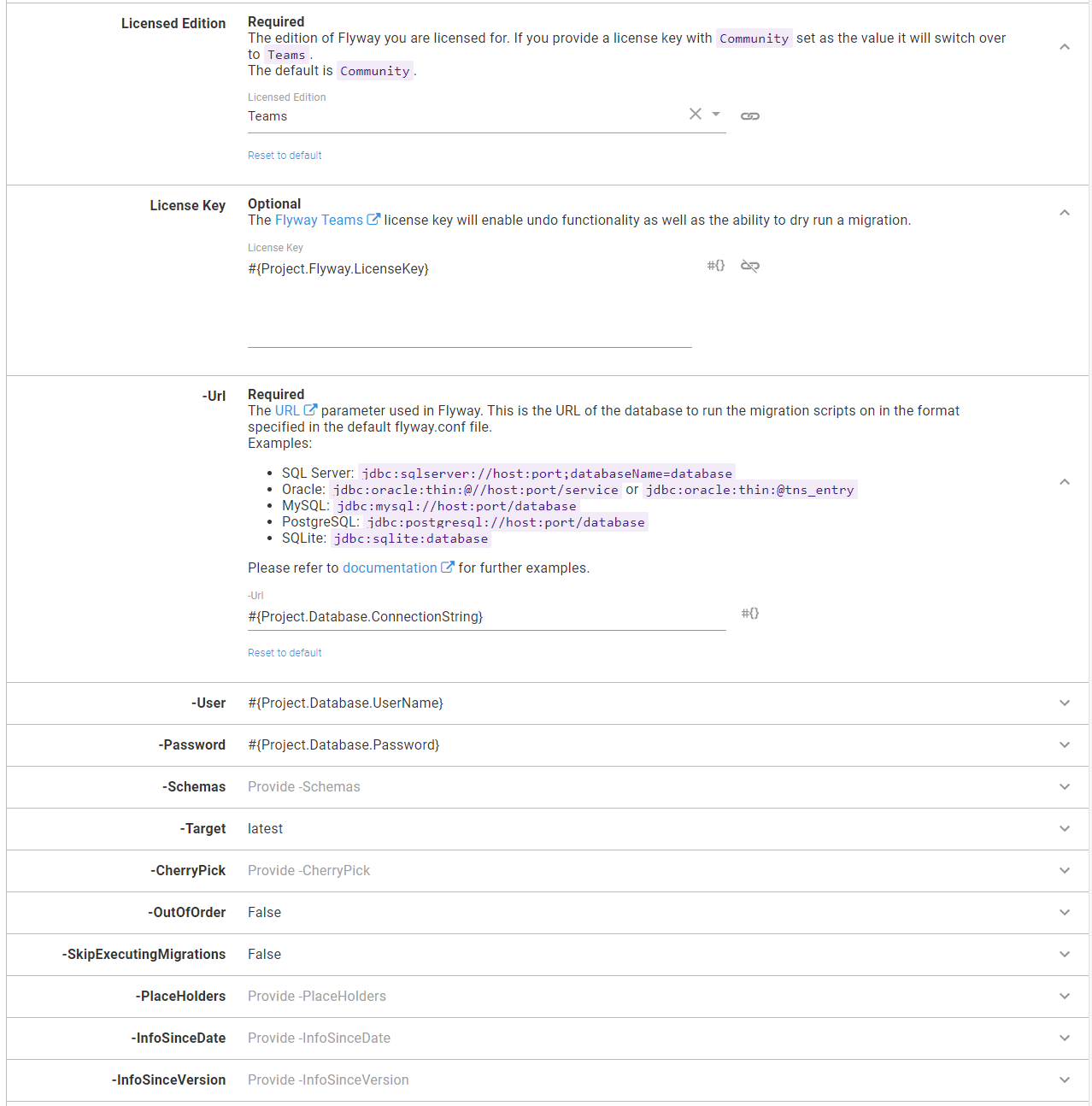Open the documentation link
1092x1106 pixels.
point(390,567)
